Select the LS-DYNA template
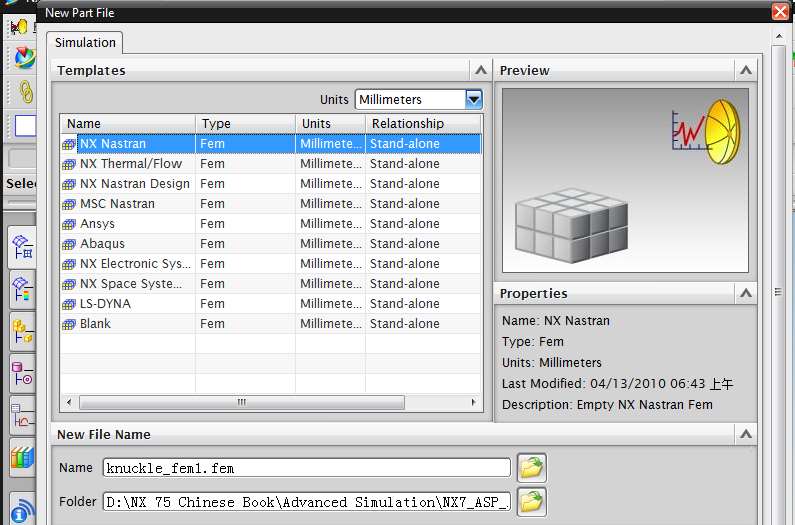Screen dimensions: 795x525 pos(271,304)
